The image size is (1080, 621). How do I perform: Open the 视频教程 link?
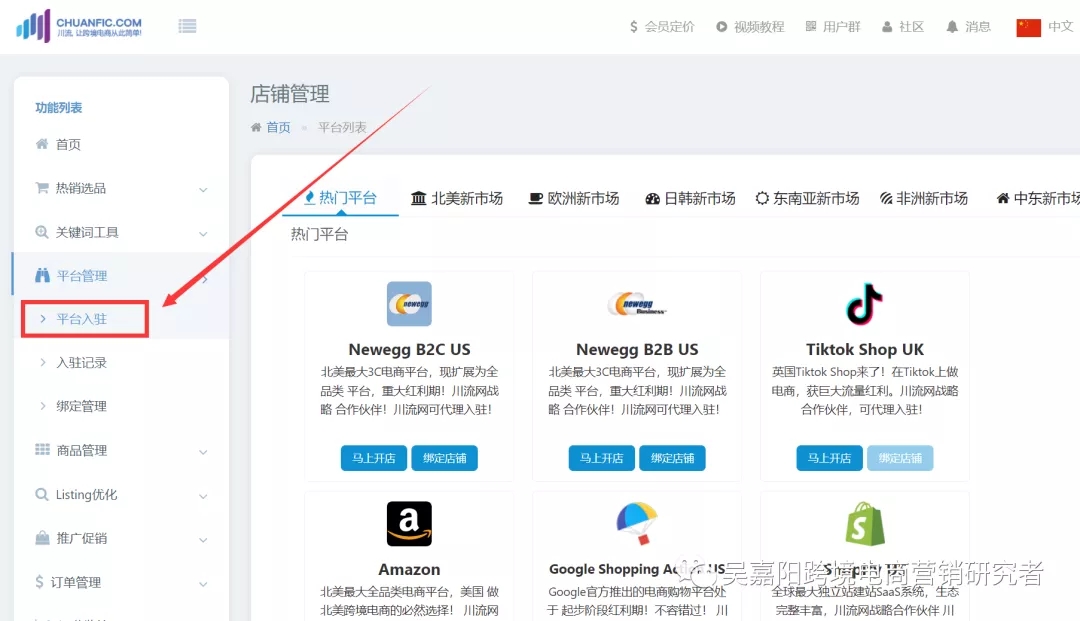coord(758,27)
